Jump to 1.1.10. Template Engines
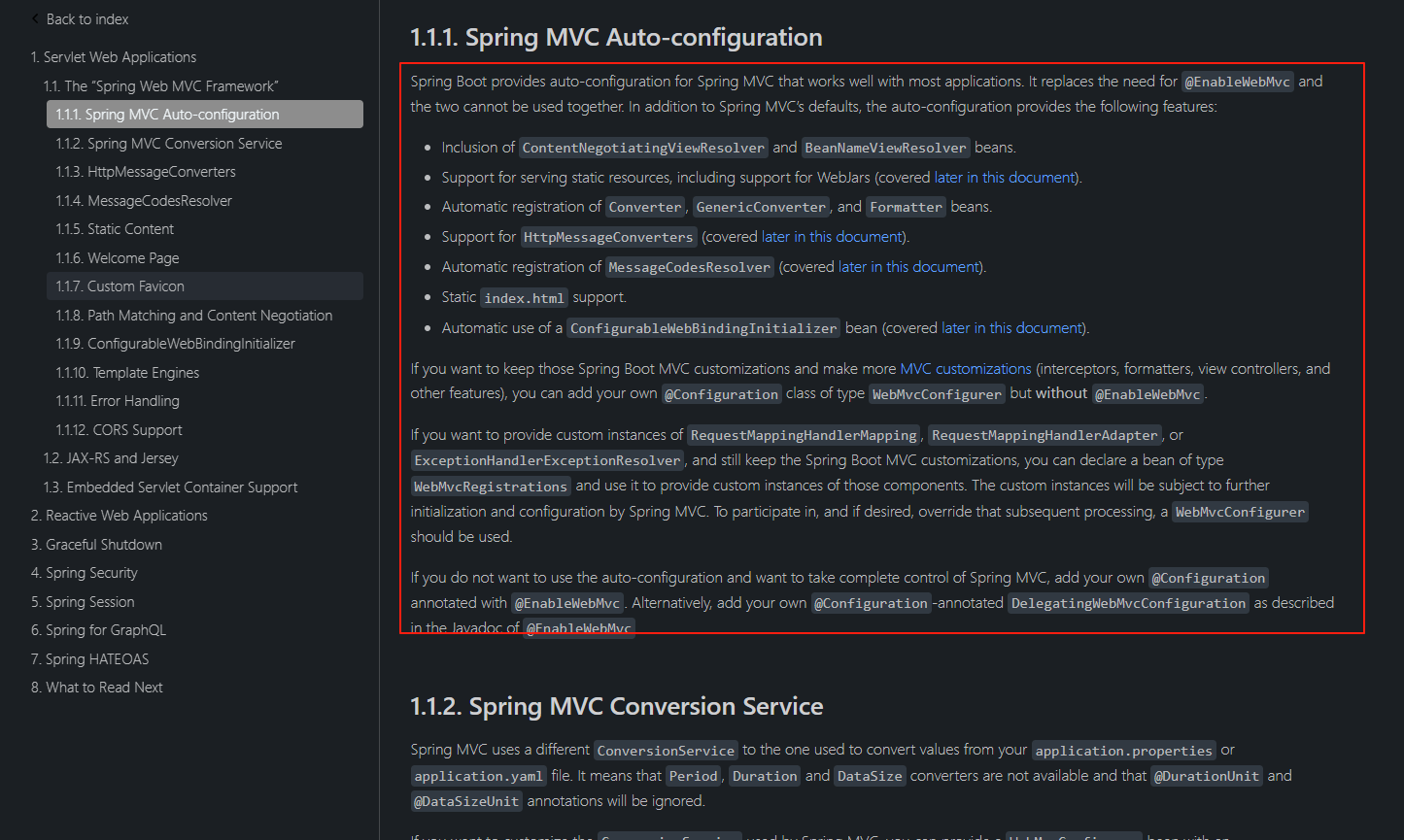The image size is (1404, 840). [127, 373]
